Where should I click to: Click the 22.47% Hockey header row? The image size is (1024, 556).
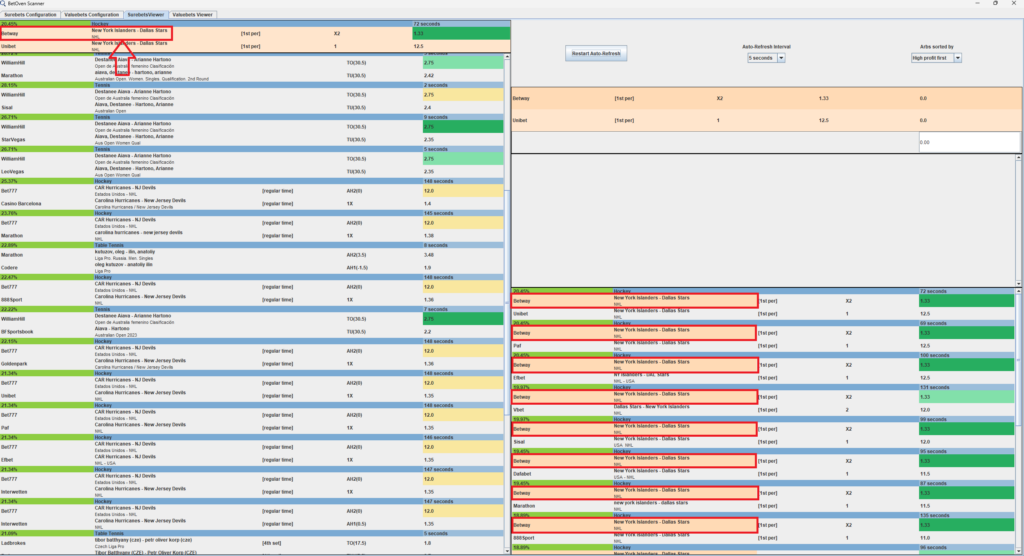click(252, 277)
